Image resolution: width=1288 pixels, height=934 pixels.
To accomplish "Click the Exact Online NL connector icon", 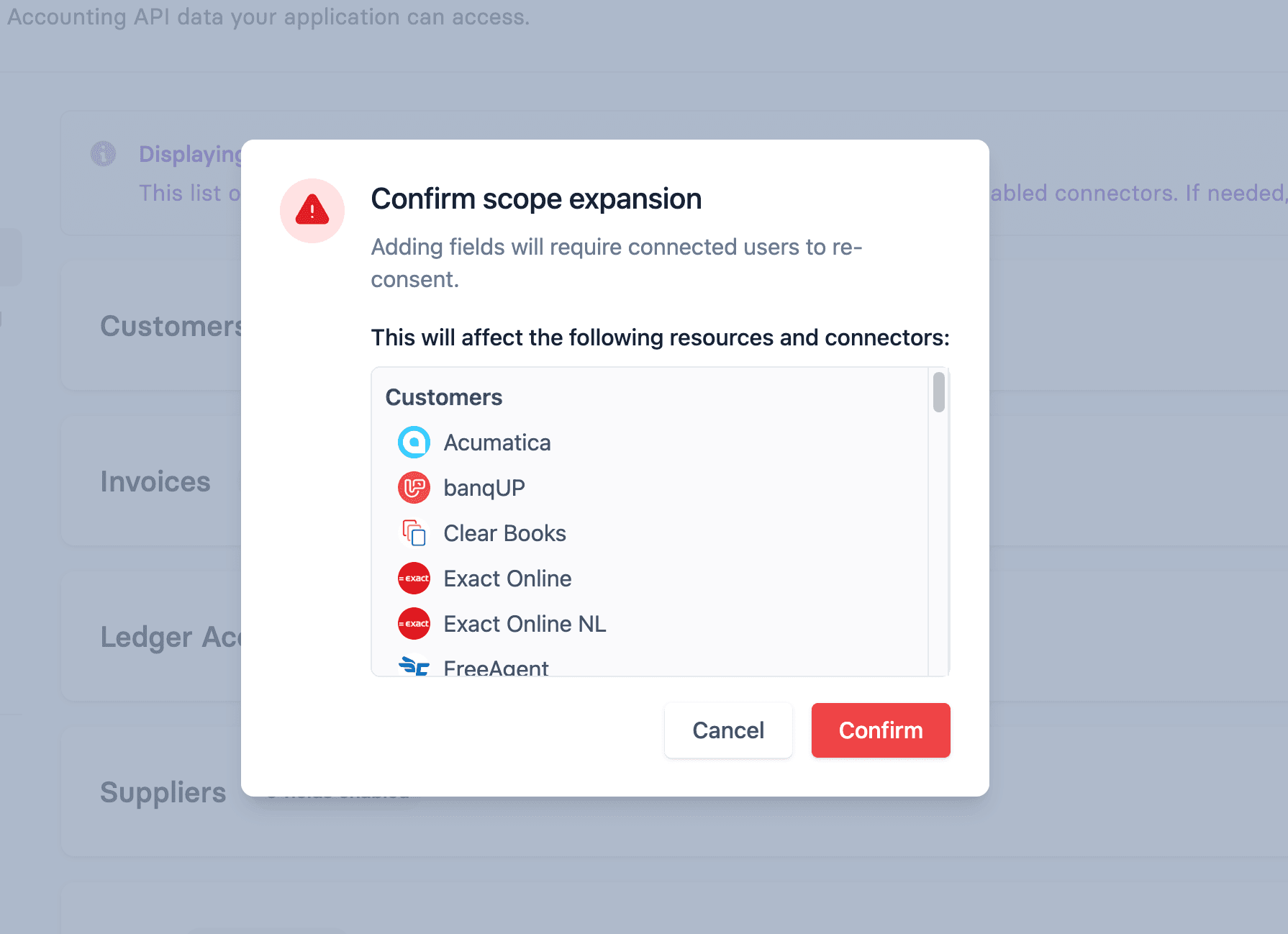I will pos(413,623).
